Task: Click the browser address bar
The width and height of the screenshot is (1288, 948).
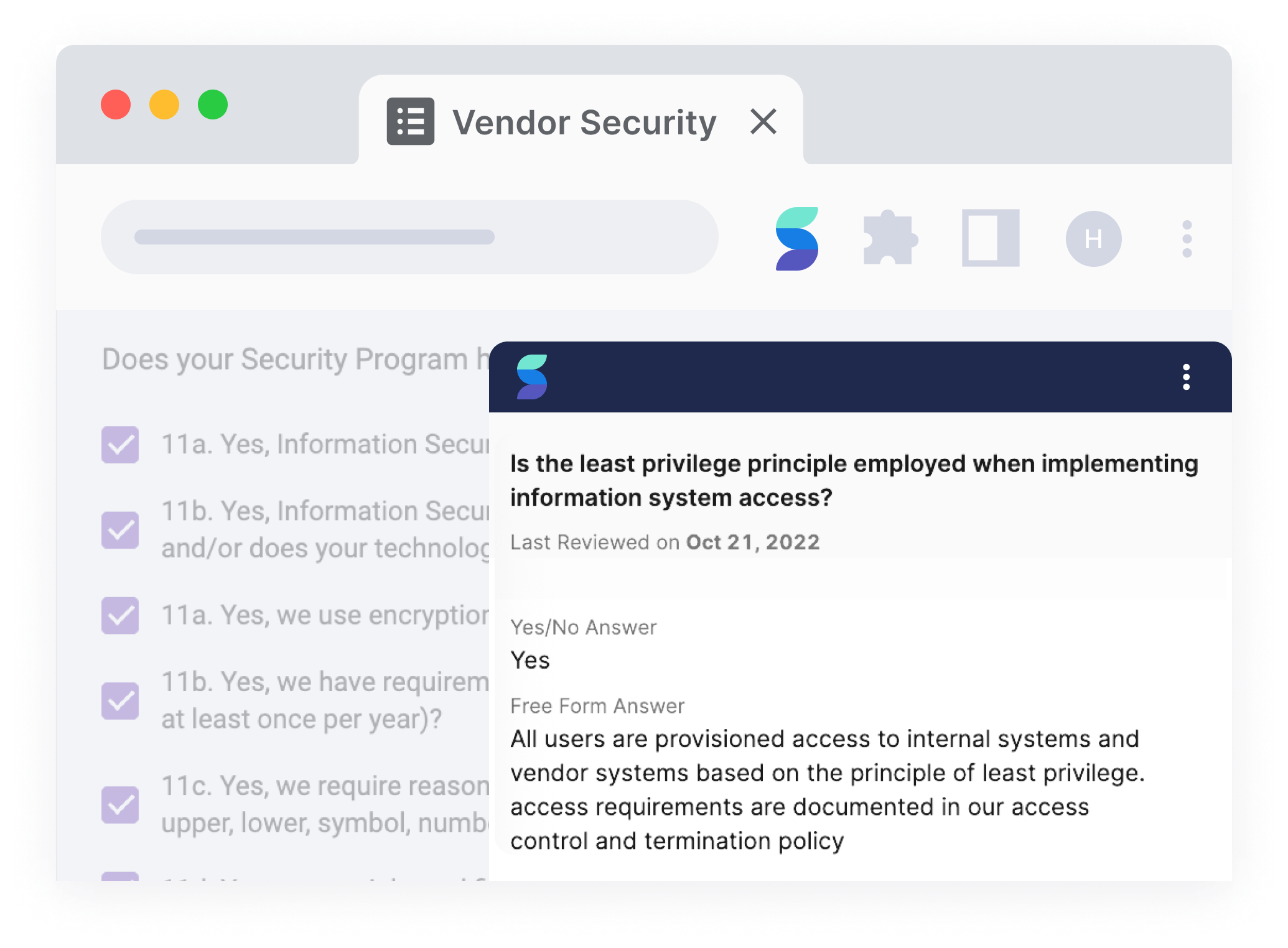Action: coord(409,237)
